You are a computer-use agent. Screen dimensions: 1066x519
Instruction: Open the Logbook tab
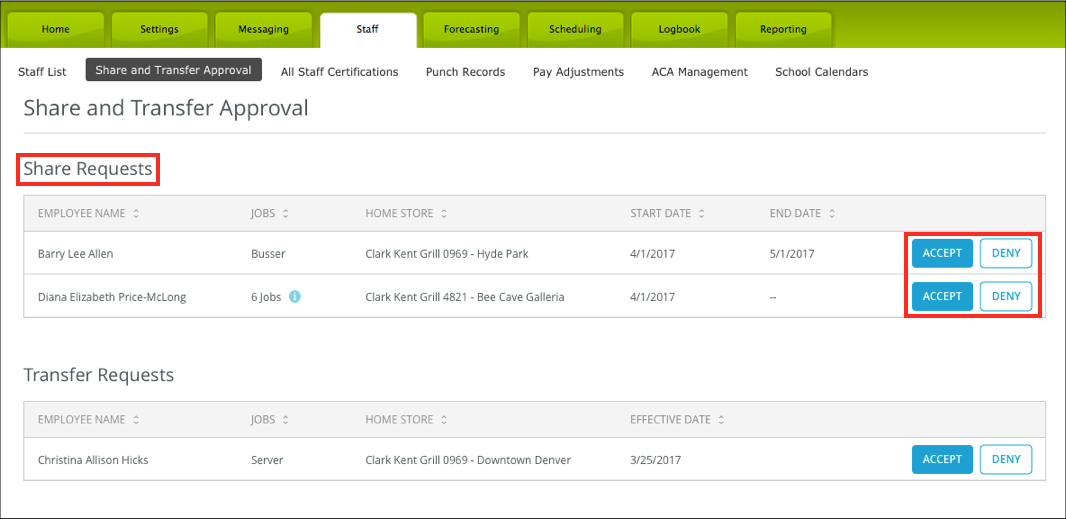tap(679, 30)
